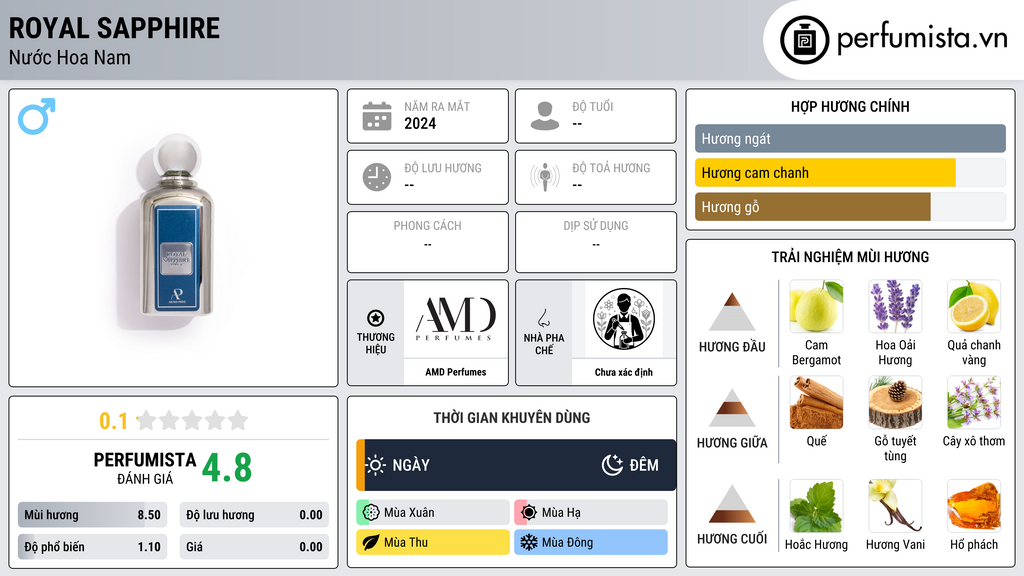Open the Hương Vani vanilla image
This screenshot has height=576, width=1024.
point(895,506)
